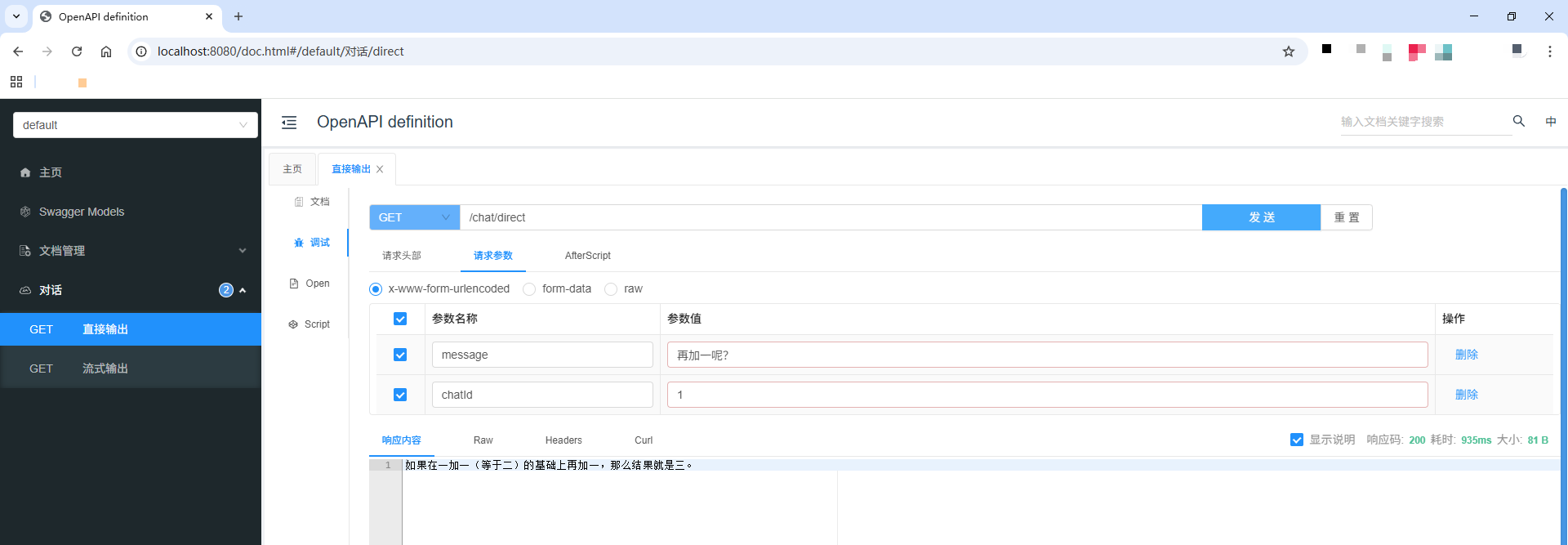
Task: Click the /chat/direct URL field
Action: click(x=831, y=217)
